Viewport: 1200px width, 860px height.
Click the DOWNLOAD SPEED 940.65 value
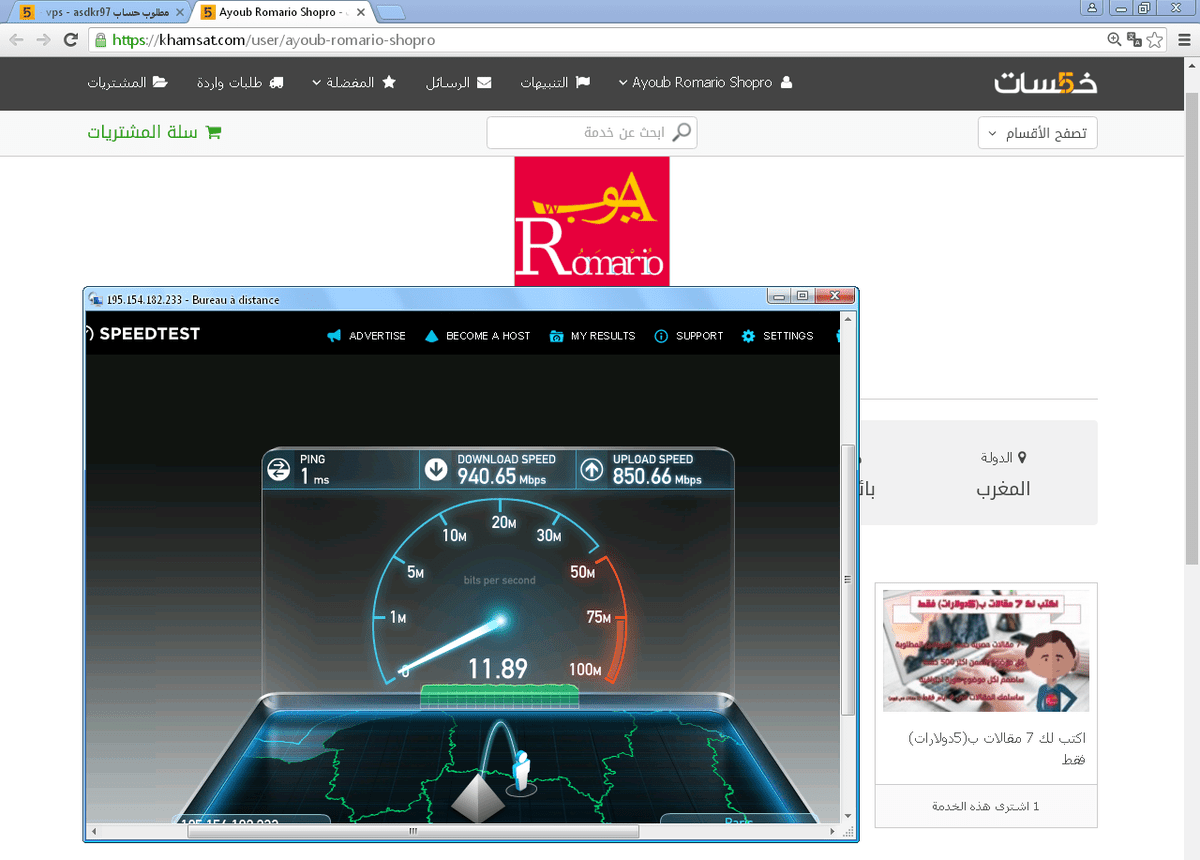pos(500,478)
